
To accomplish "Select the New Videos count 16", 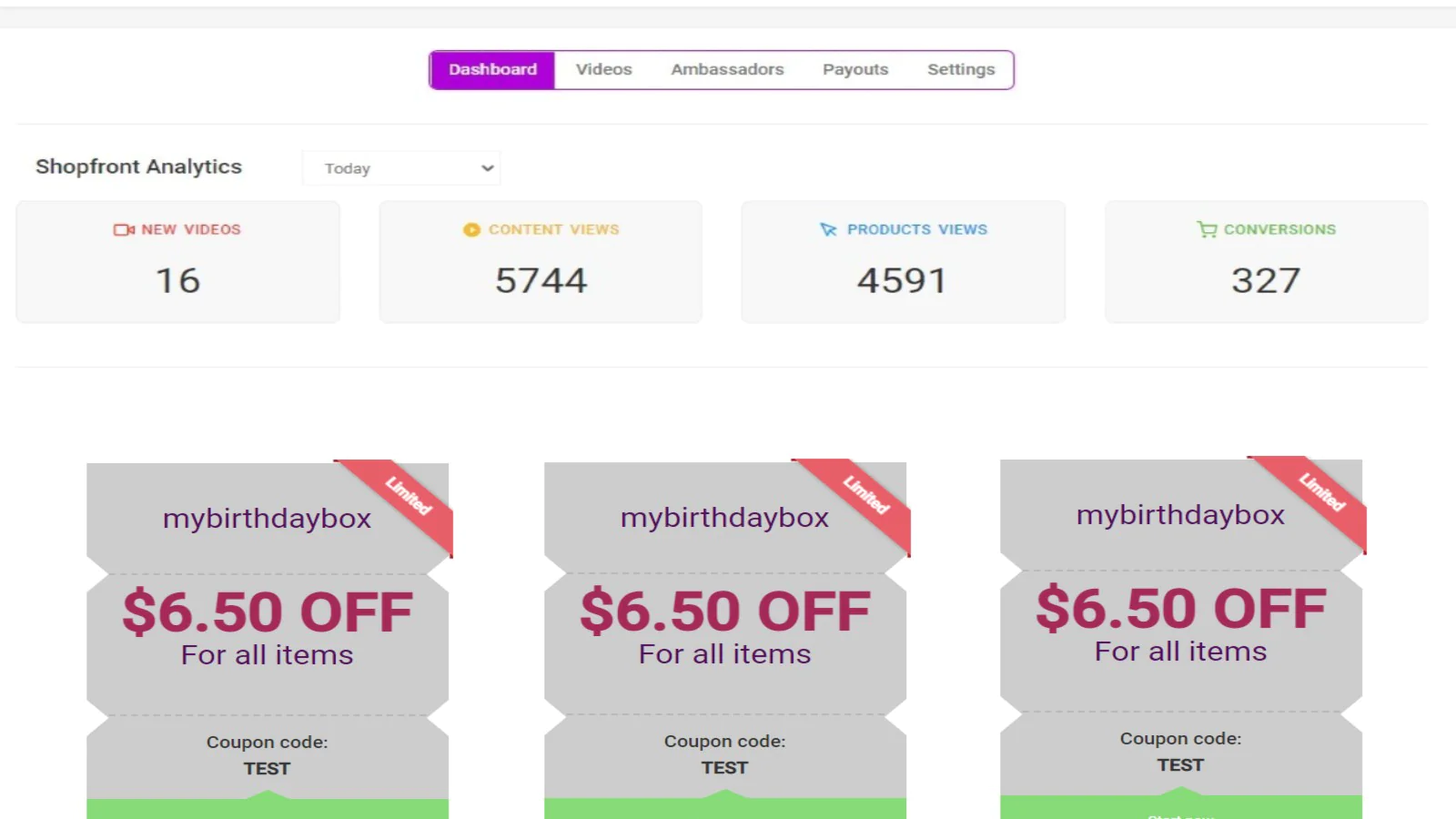I will click(x=178, y=281).
